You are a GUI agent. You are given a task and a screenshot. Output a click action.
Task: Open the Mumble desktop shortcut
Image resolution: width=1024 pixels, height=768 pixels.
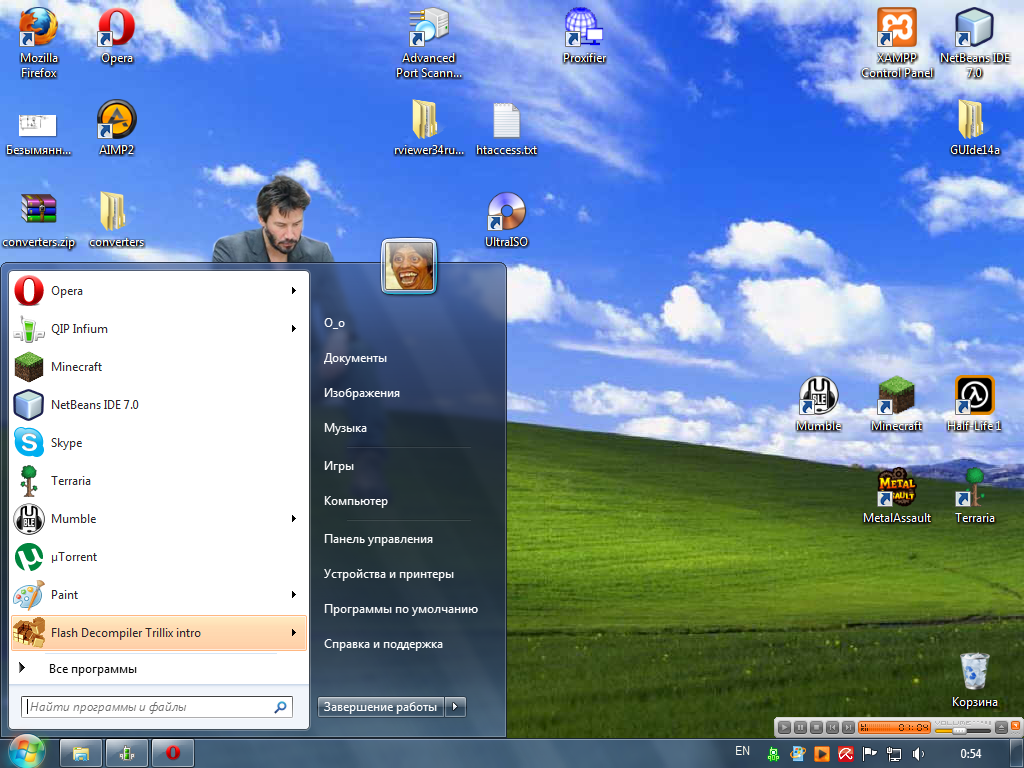point(818,404)
